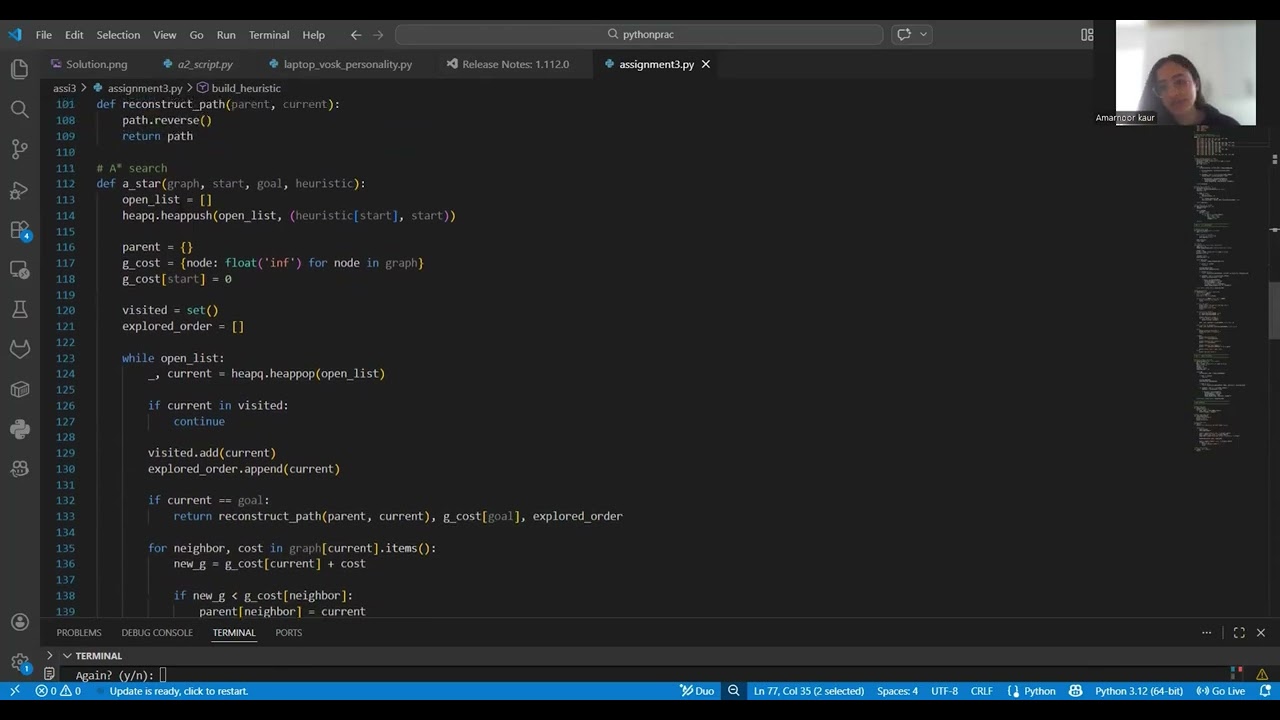Open the File menu
Screen dimensions: 1280x720
pos(44,35)
